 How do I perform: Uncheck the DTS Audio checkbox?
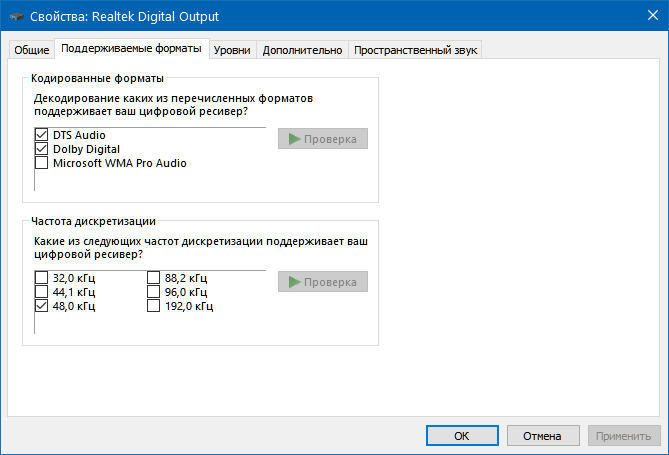coord(41,135)
